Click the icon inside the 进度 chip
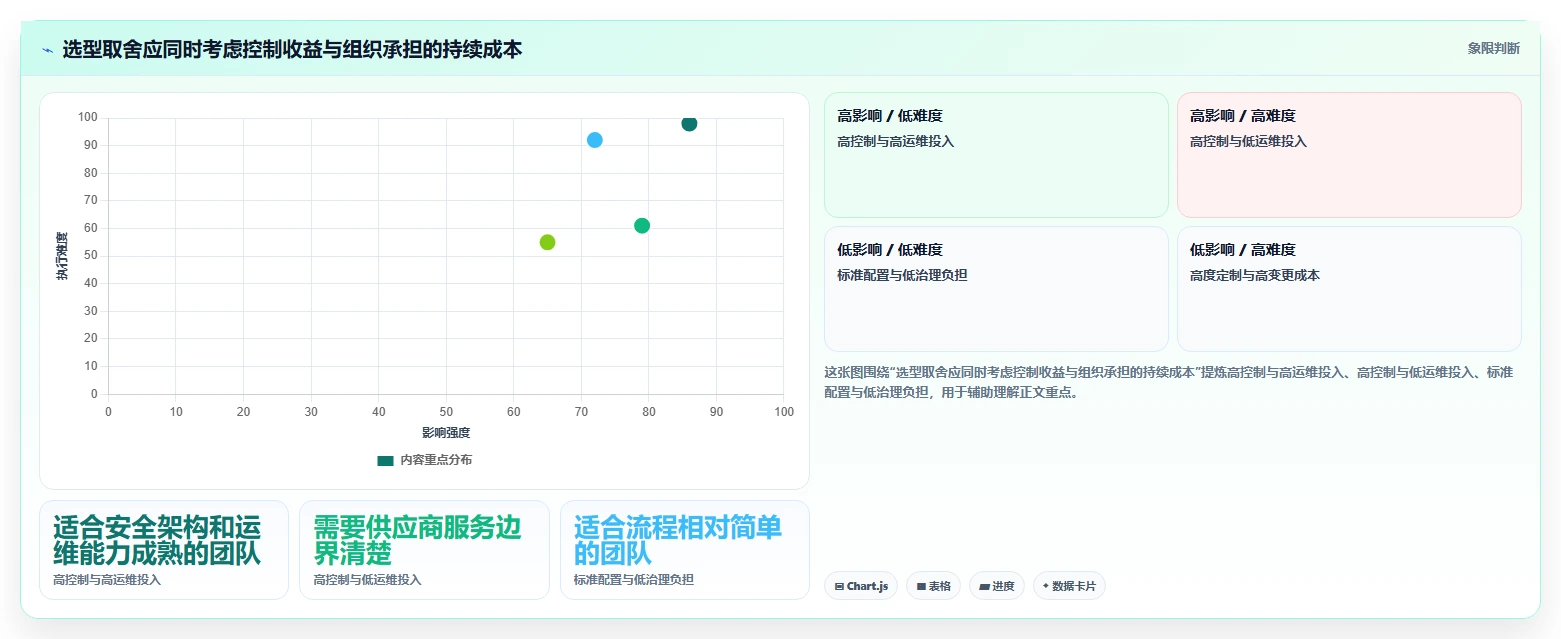The width and height of the screenshot is (1561, 639). pyautogui.click(x=984, y=587)
